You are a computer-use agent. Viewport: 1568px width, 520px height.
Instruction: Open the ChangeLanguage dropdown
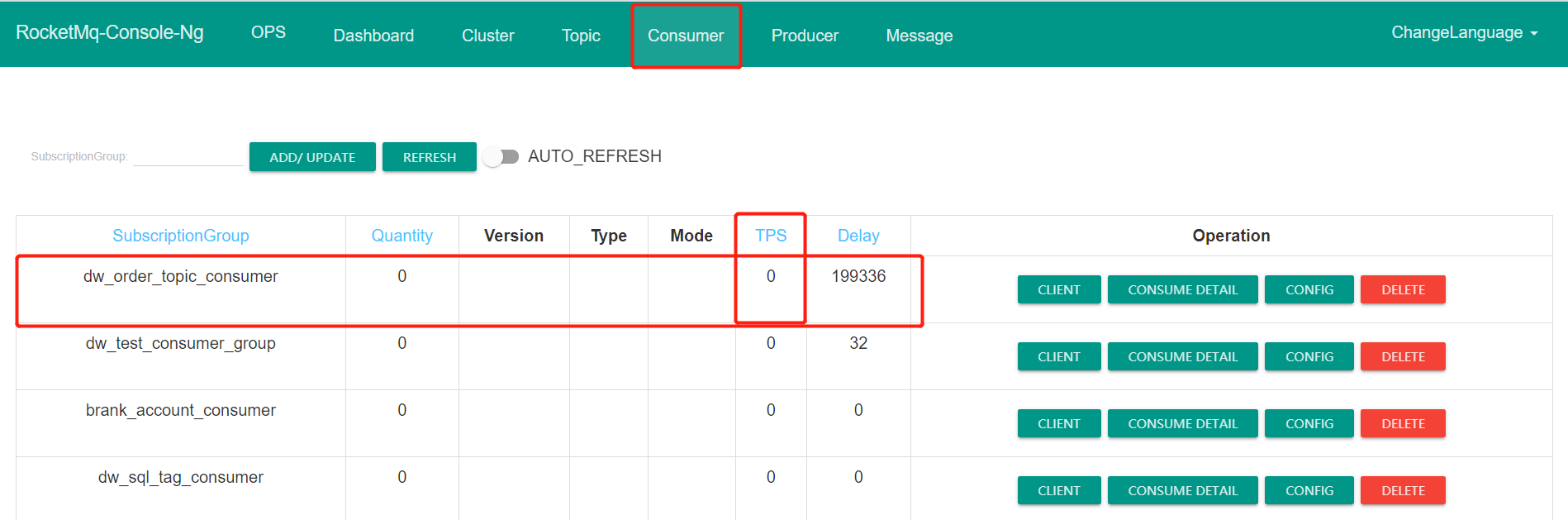click(1463, 33)
